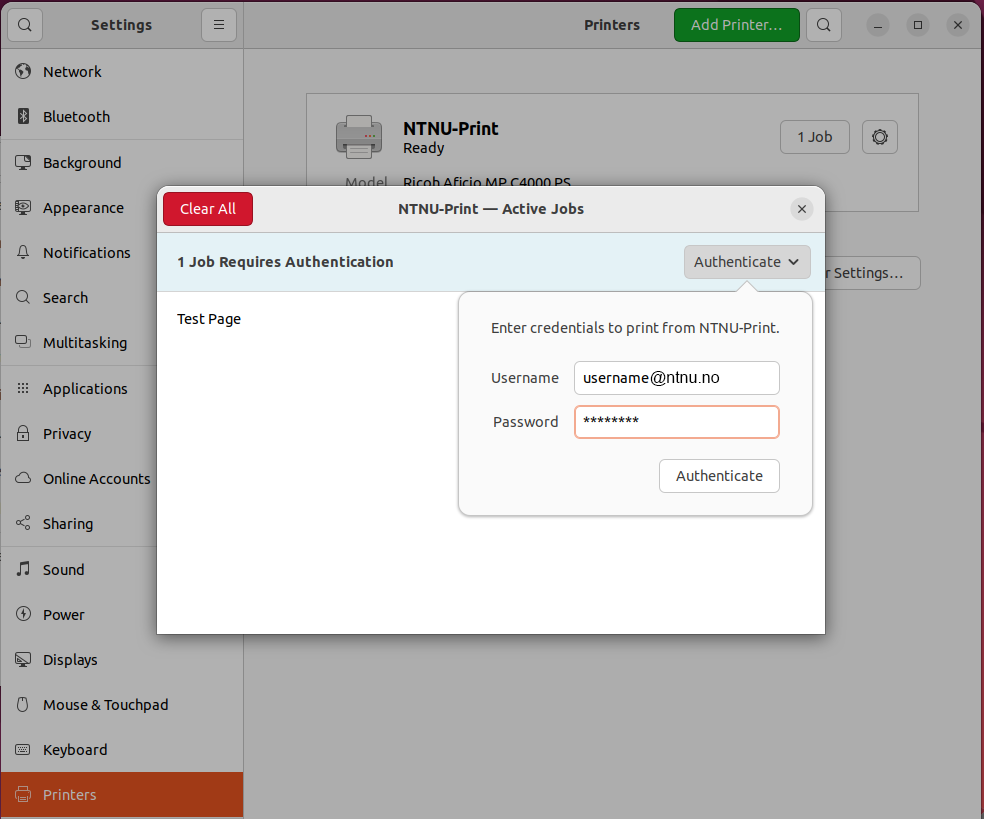
Task: Open Mouse & Touchpad settings
Action: 122,704
